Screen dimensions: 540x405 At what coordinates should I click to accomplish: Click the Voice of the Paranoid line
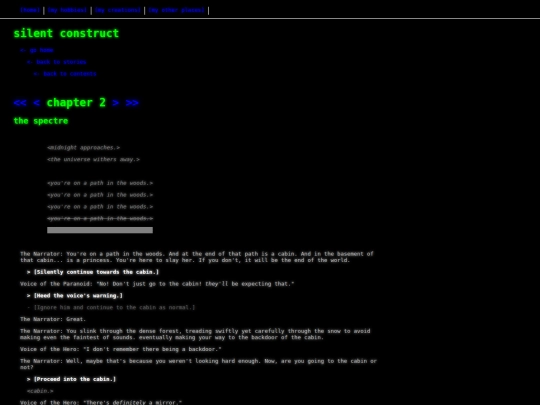[157, 284]
